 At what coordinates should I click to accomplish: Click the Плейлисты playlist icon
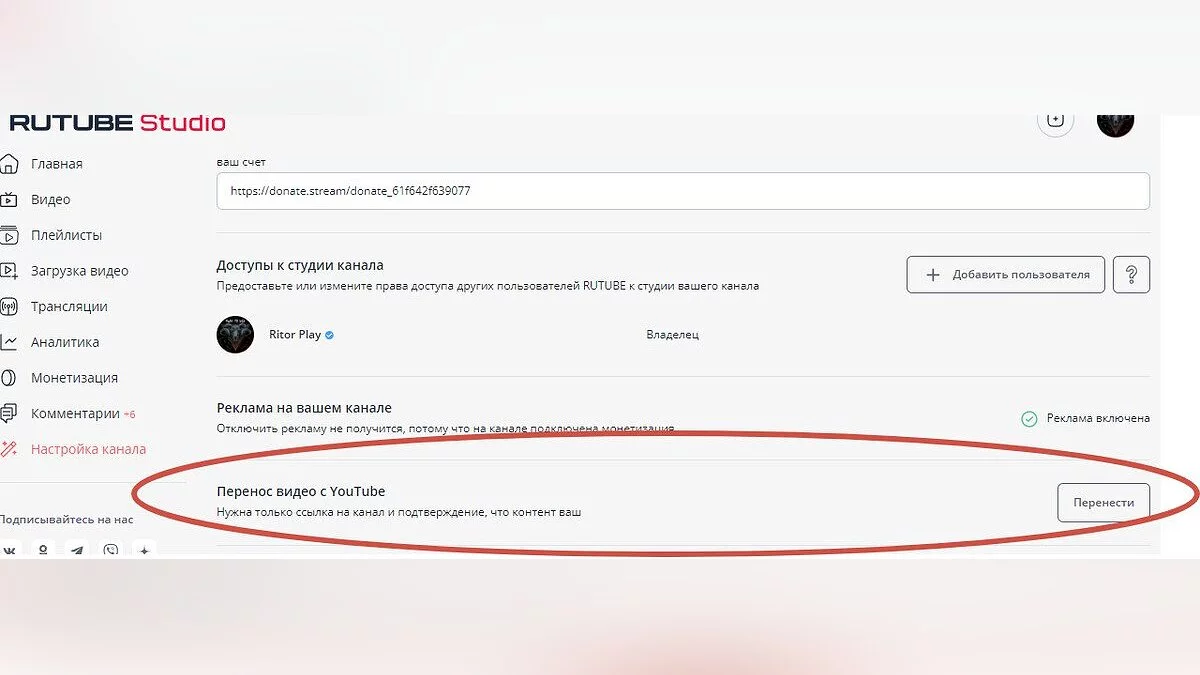9,236
